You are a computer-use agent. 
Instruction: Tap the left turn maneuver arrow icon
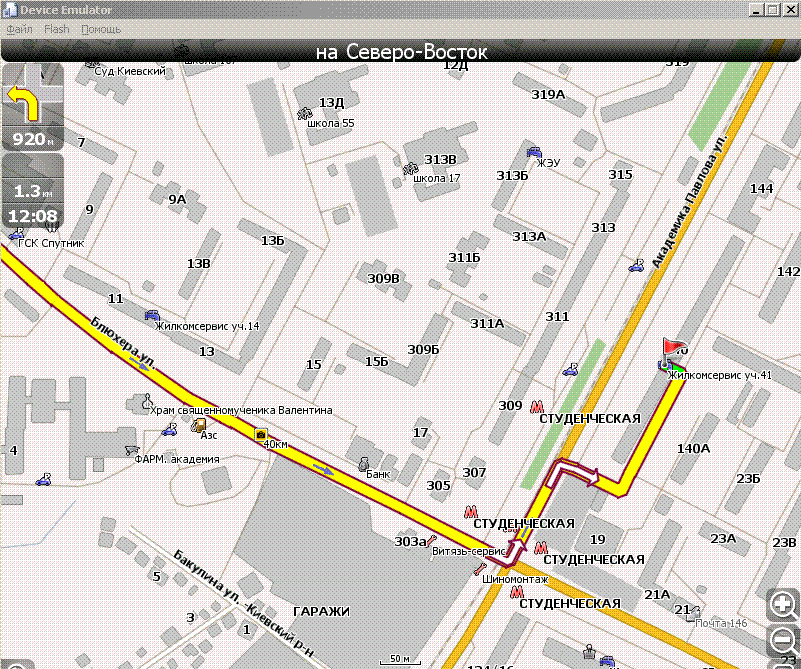pyautogui.click(x=23, y=103)
